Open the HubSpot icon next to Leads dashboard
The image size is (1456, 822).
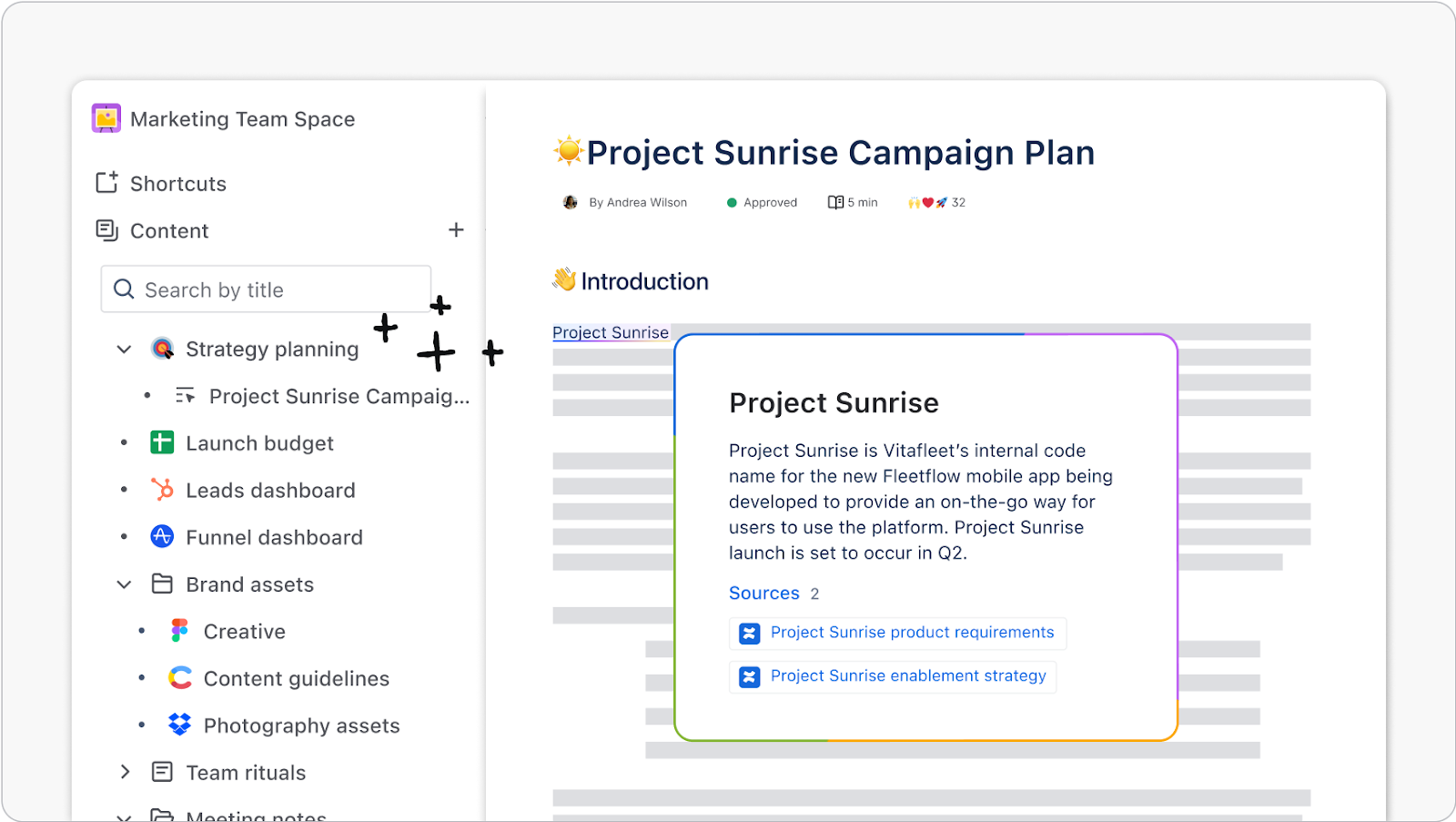[x=162, y=490]
